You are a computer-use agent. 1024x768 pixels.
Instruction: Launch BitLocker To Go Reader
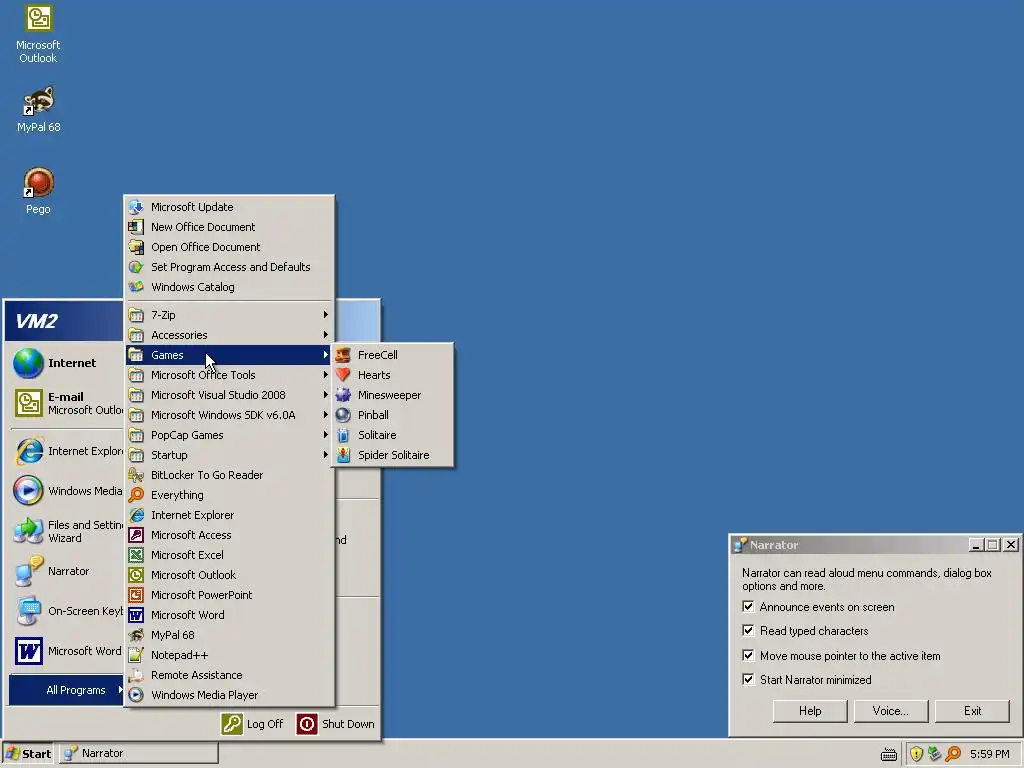[229, 475]
